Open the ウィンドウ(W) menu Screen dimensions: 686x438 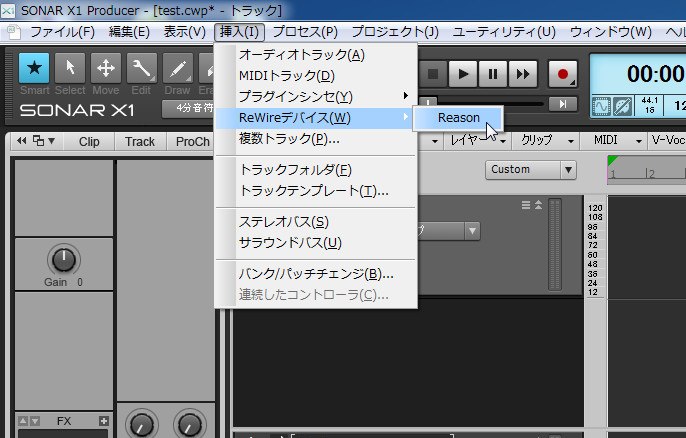click(x=611, y=32)
